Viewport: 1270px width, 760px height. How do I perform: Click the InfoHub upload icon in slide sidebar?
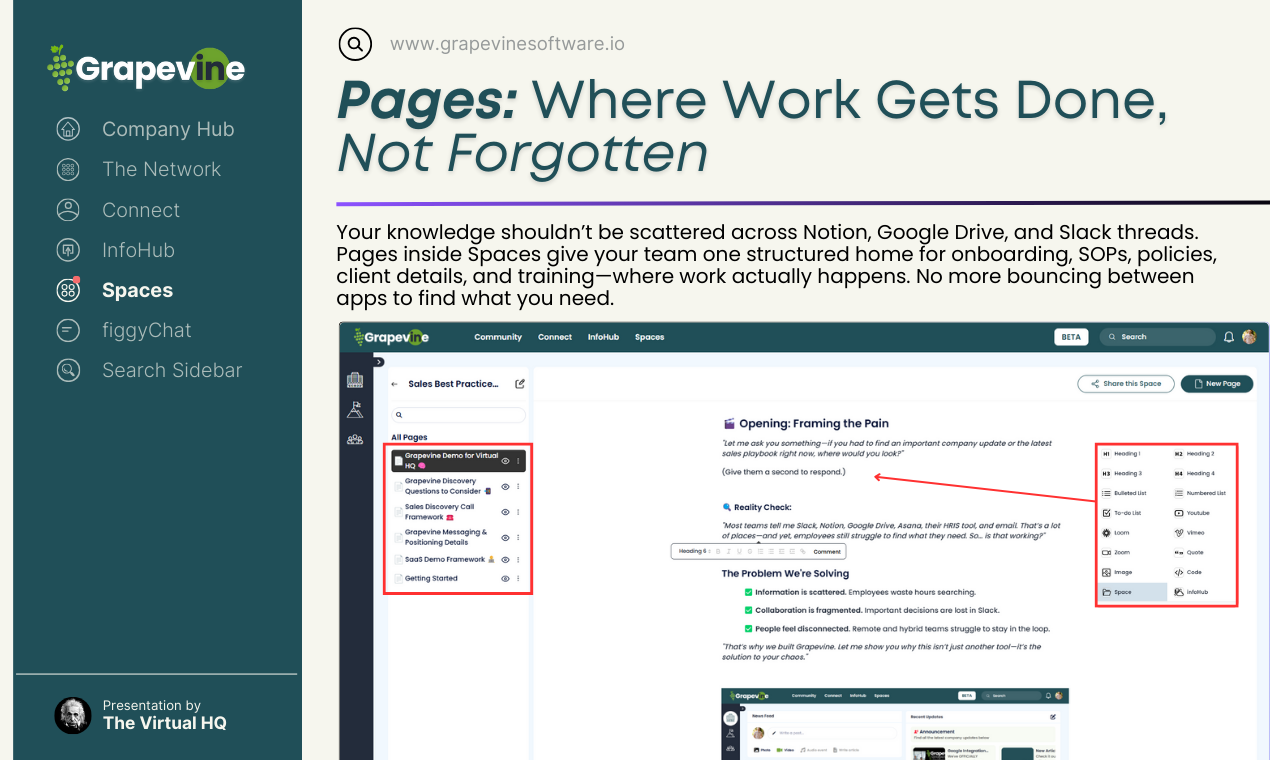coord(68,250)
